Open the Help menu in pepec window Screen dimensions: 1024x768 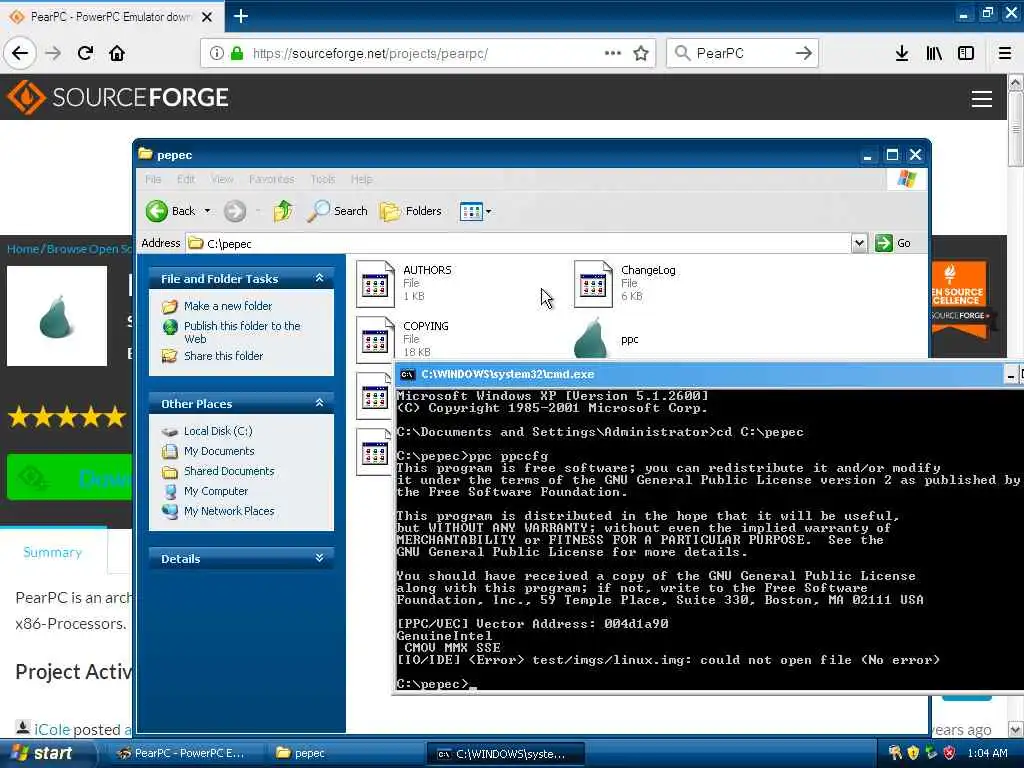coord(361,179)
